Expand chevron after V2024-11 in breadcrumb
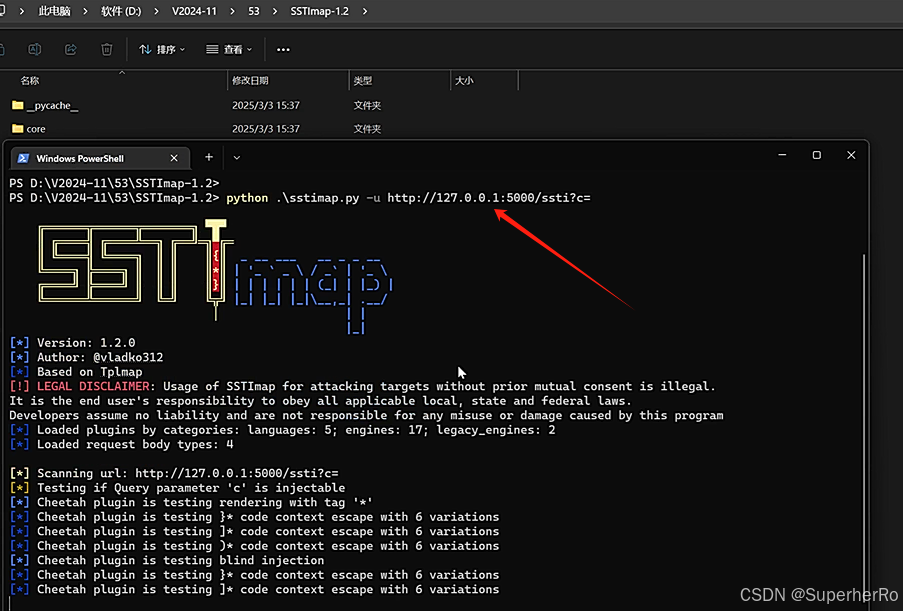Screen dimensions: 903x611 tap(232, 11)
